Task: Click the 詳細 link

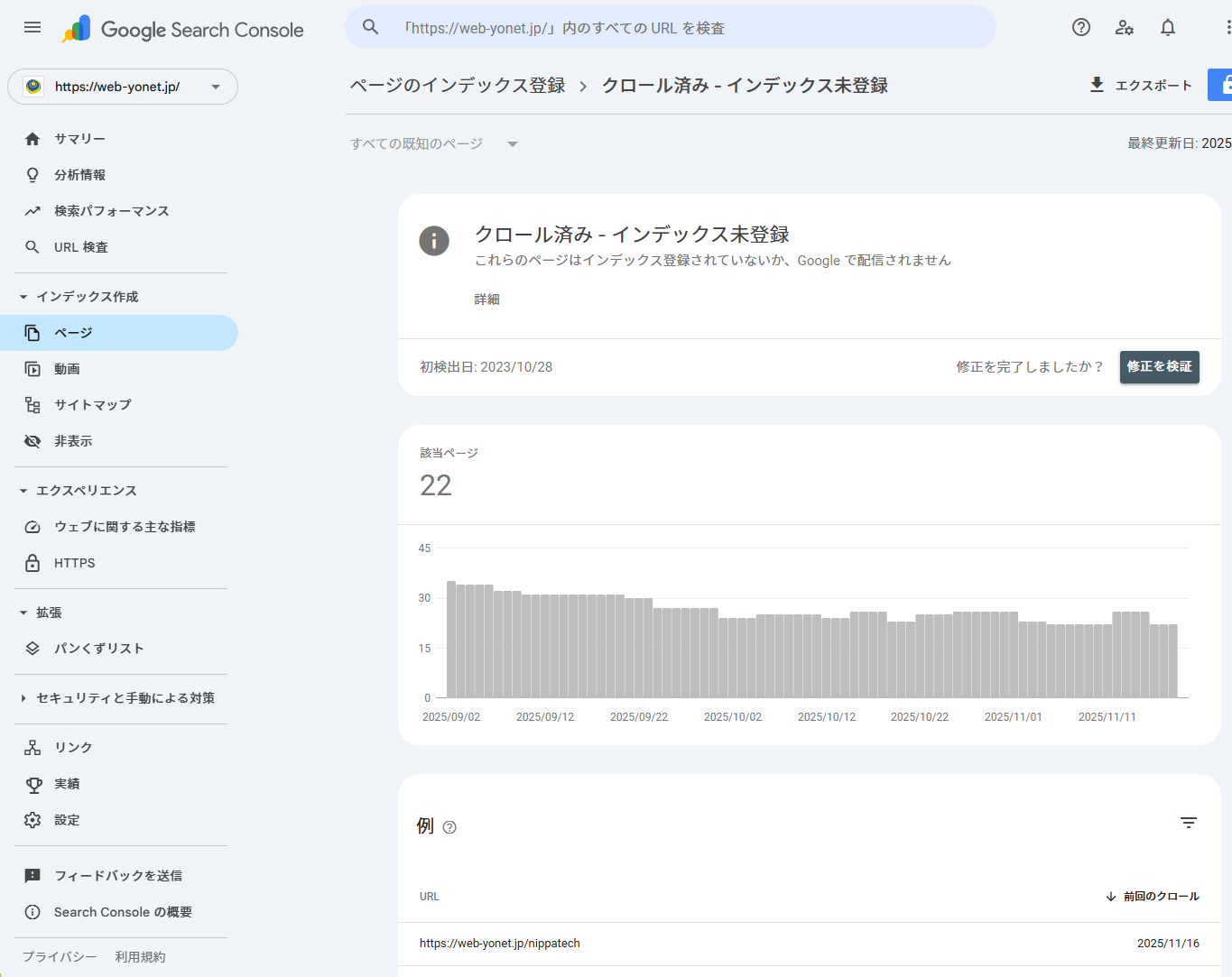Action: pyautogui.click(x=486, y=300)
